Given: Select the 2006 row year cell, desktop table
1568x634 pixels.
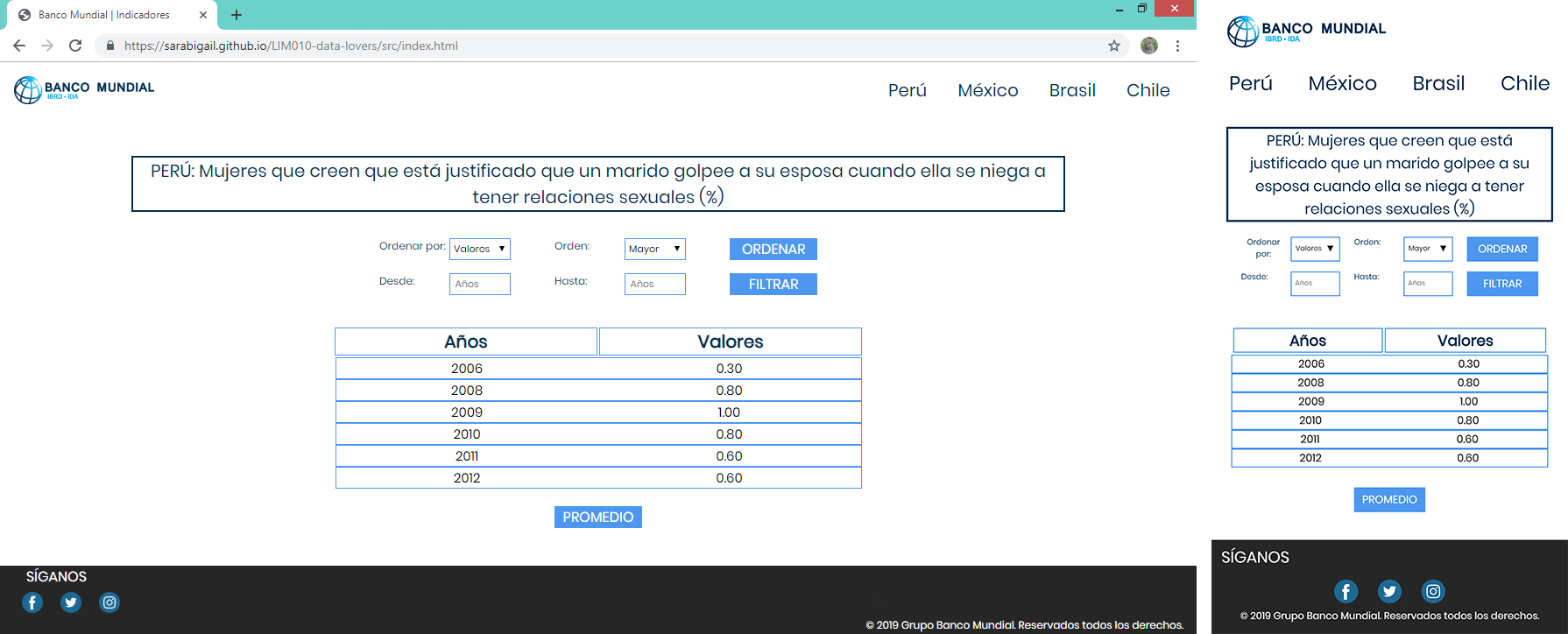Looking at the screenshot, I should point(467,369).
